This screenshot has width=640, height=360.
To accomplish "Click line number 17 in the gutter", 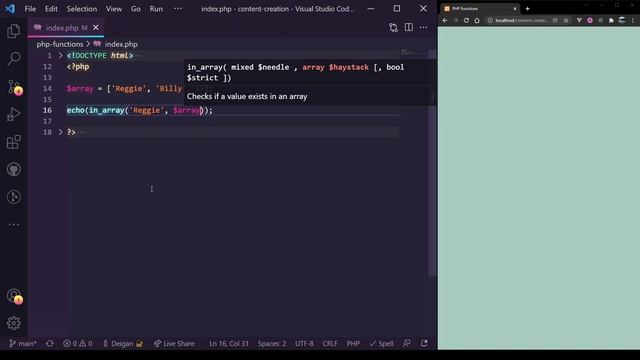I will pos(47,121).
